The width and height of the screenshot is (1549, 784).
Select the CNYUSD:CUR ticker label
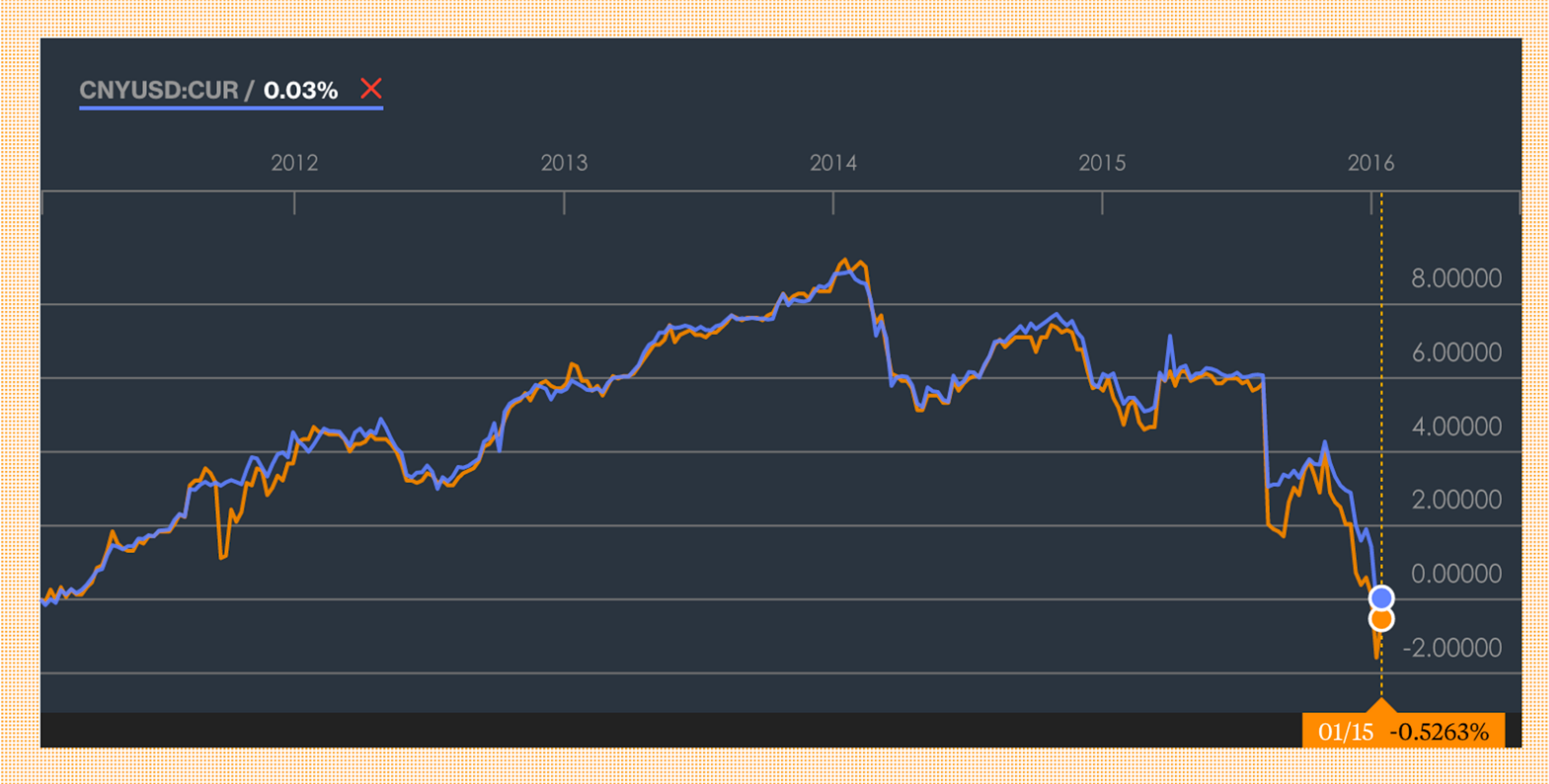[159, 90]
